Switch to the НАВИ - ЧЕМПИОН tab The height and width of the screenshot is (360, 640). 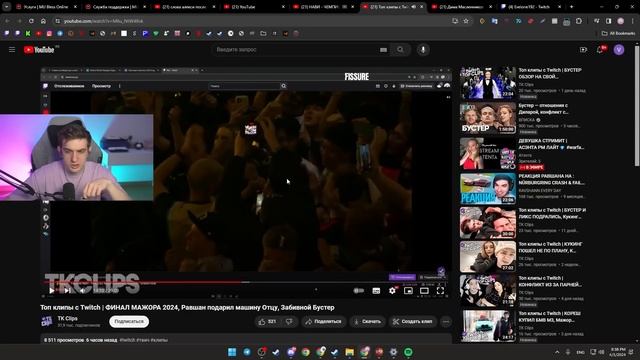pos(324,7)
